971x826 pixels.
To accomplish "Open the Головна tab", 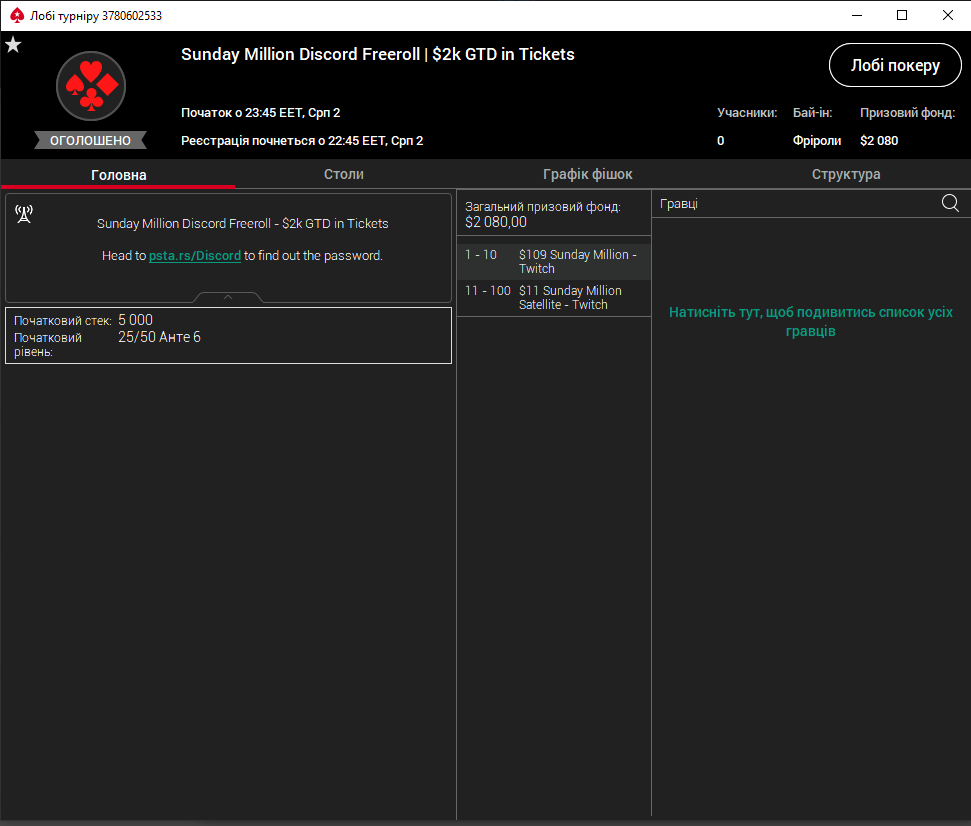I will [x=118, y=175].
